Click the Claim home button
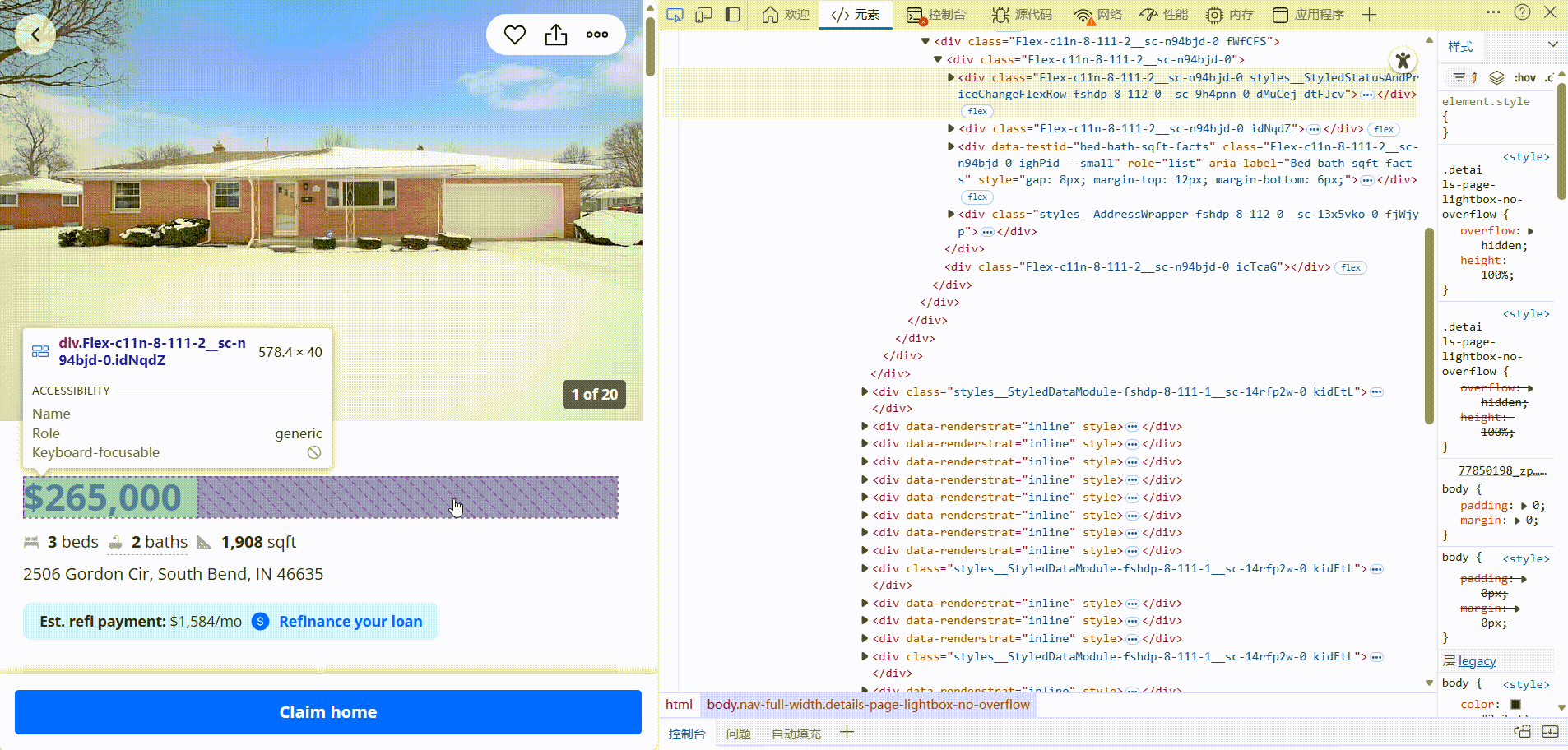 click(x=328, y=712)
